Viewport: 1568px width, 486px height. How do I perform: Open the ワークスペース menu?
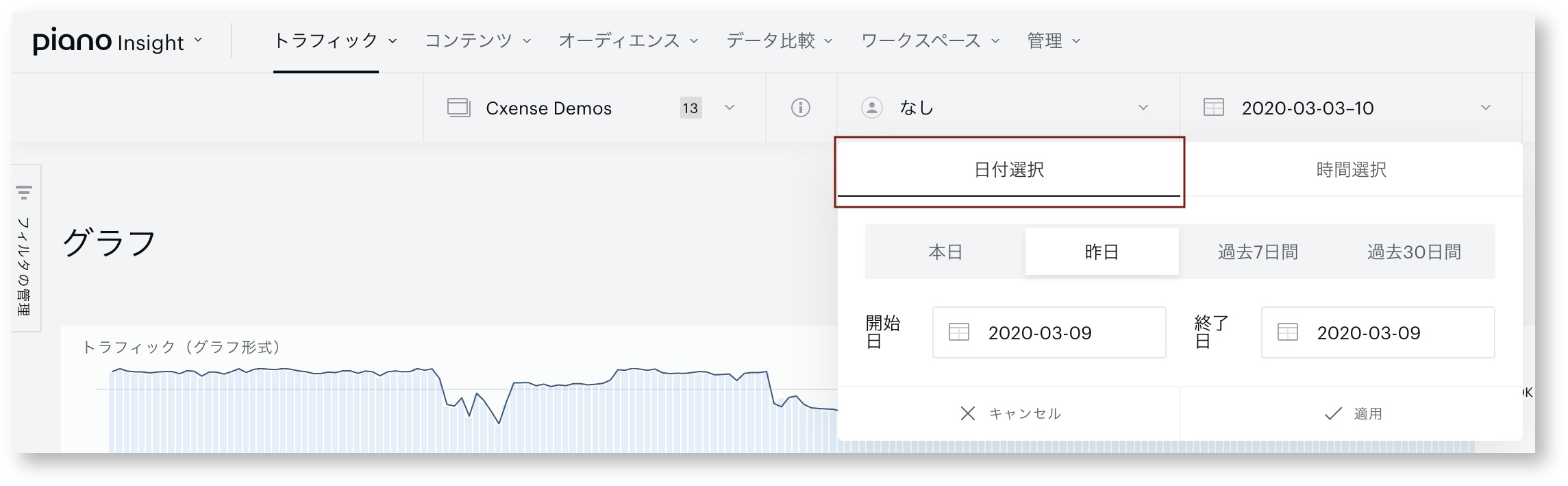[x=930, y=40]
